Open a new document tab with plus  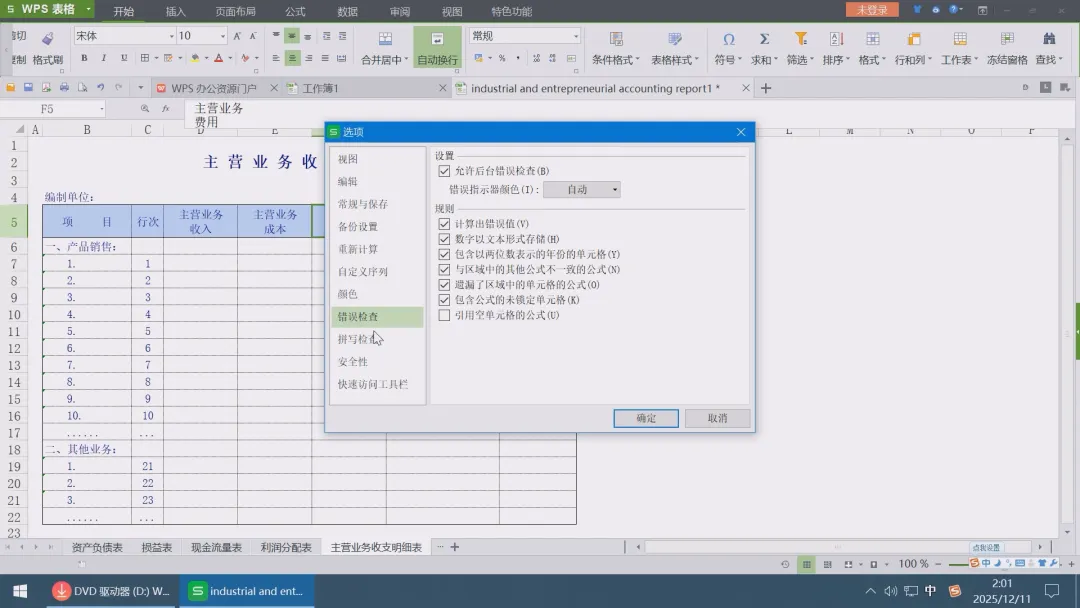(x=766, y=88)
